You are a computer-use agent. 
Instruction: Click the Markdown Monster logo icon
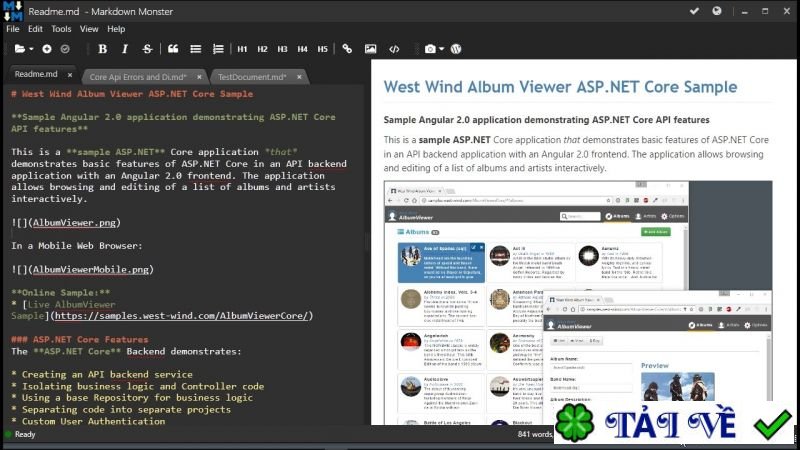[x=13, y=11]
